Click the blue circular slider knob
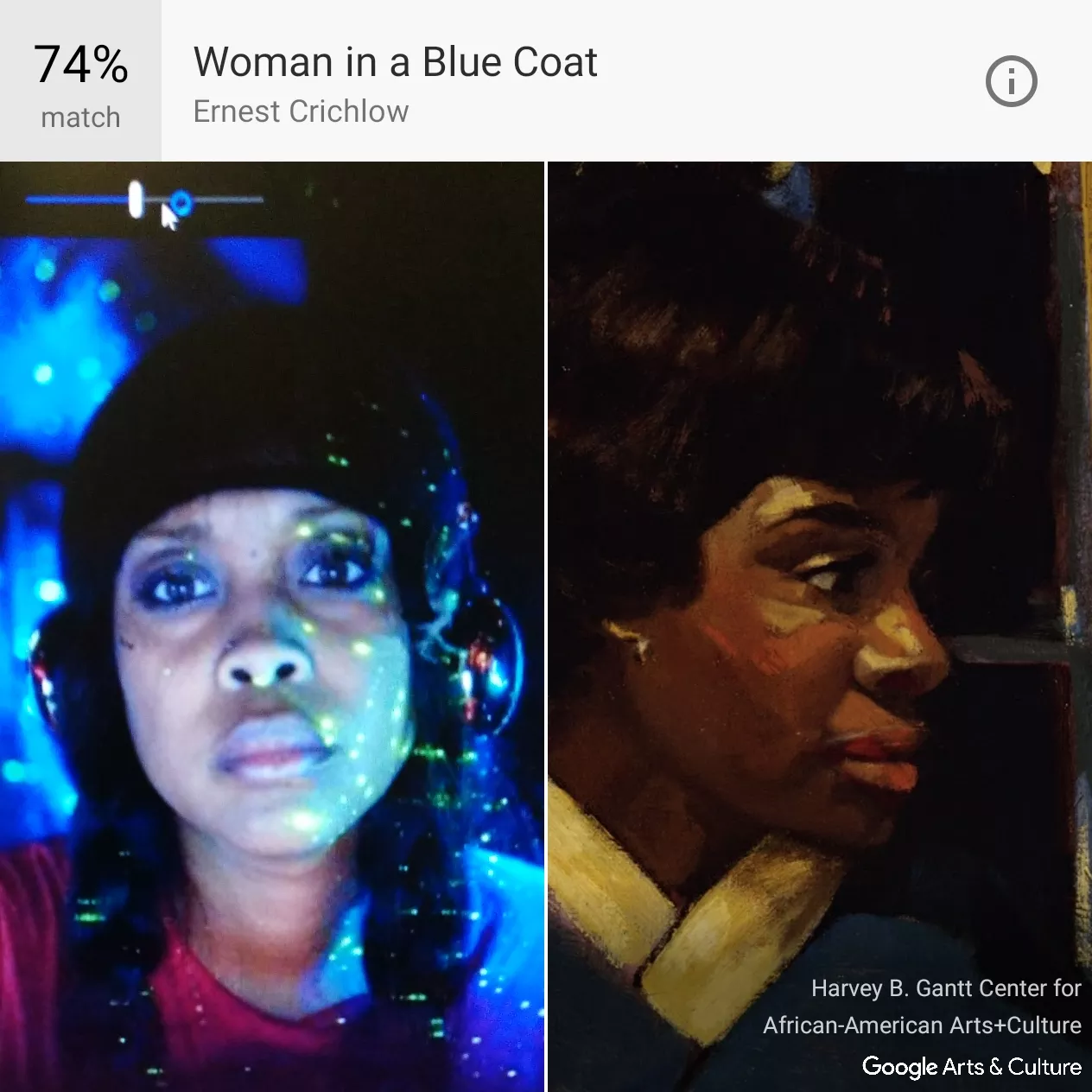Image resolution: width=1092 pixels, height=1092 pixels. tap(180, 204)
